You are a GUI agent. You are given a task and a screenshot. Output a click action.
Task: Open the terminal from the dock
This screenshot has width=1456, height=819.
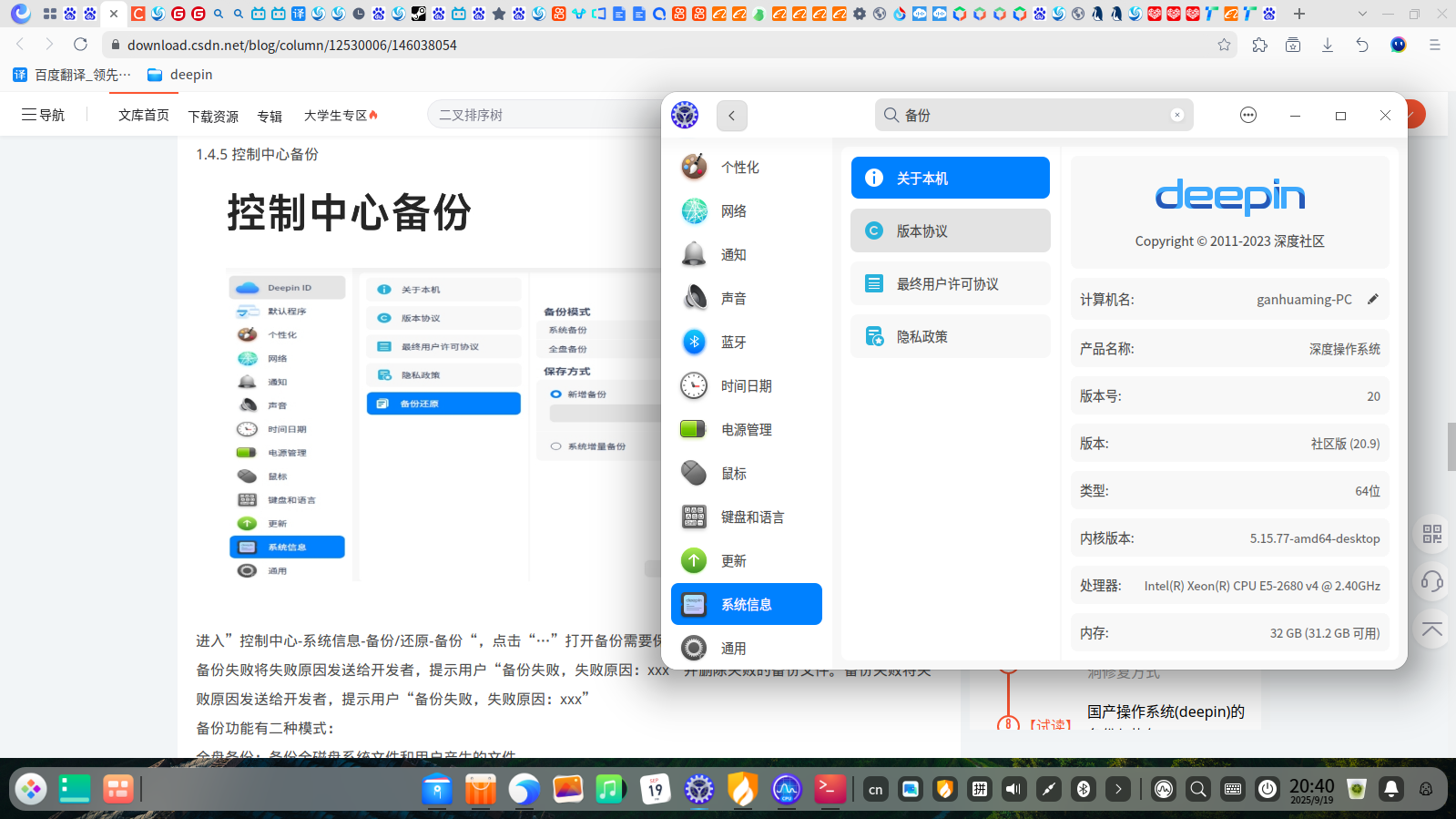pos(830,789)
